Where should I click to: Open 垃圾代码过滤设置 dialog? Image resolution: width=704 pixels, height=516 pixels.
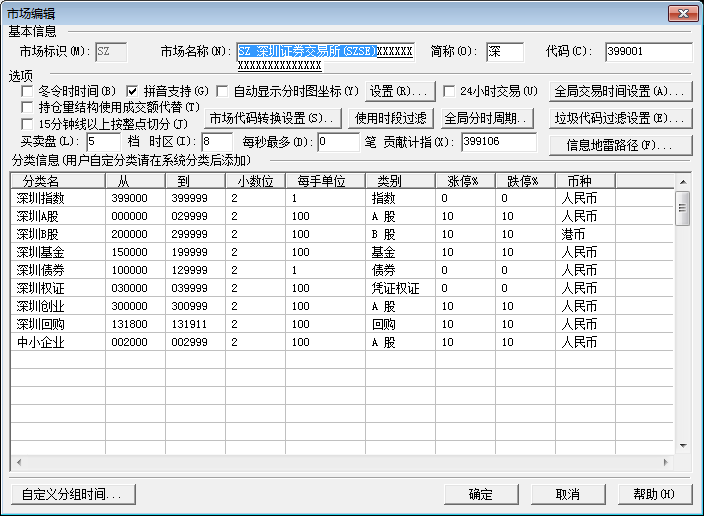tap(621, 118)
